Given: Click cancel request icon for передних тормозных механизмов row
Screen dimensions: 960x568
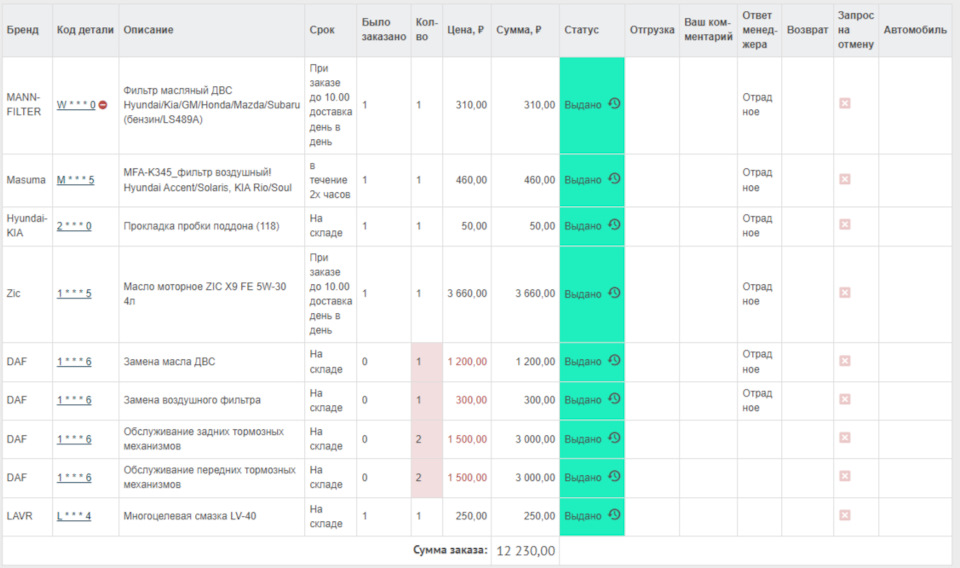Looking at the screenshot, I should 845,476.
